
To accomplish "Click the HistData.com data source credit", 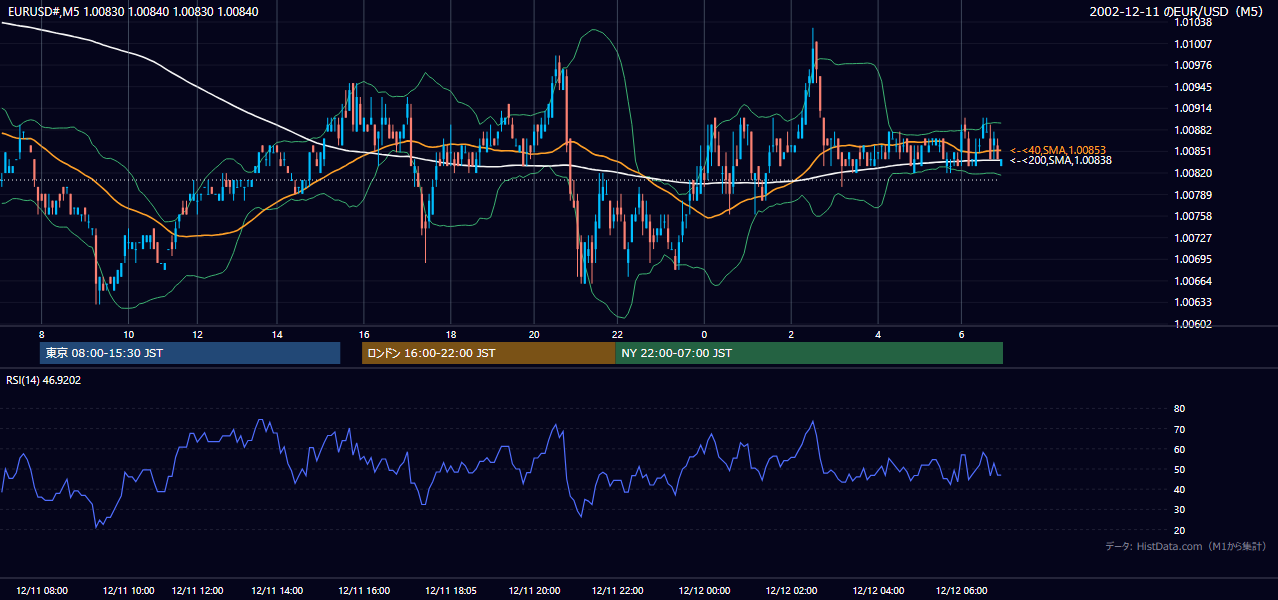I will click(1186, 547).
